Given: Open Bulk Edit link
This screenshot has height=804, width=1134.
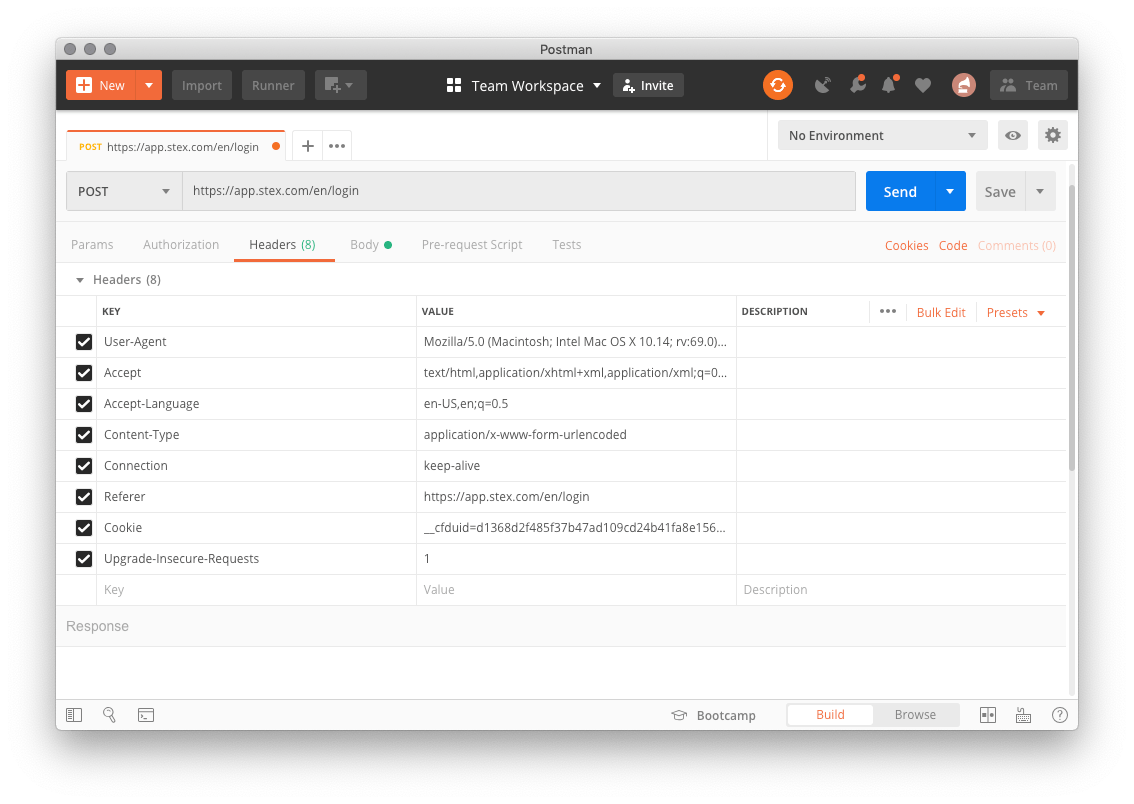Looking at the screenshot, I should (x=941, y=312).
